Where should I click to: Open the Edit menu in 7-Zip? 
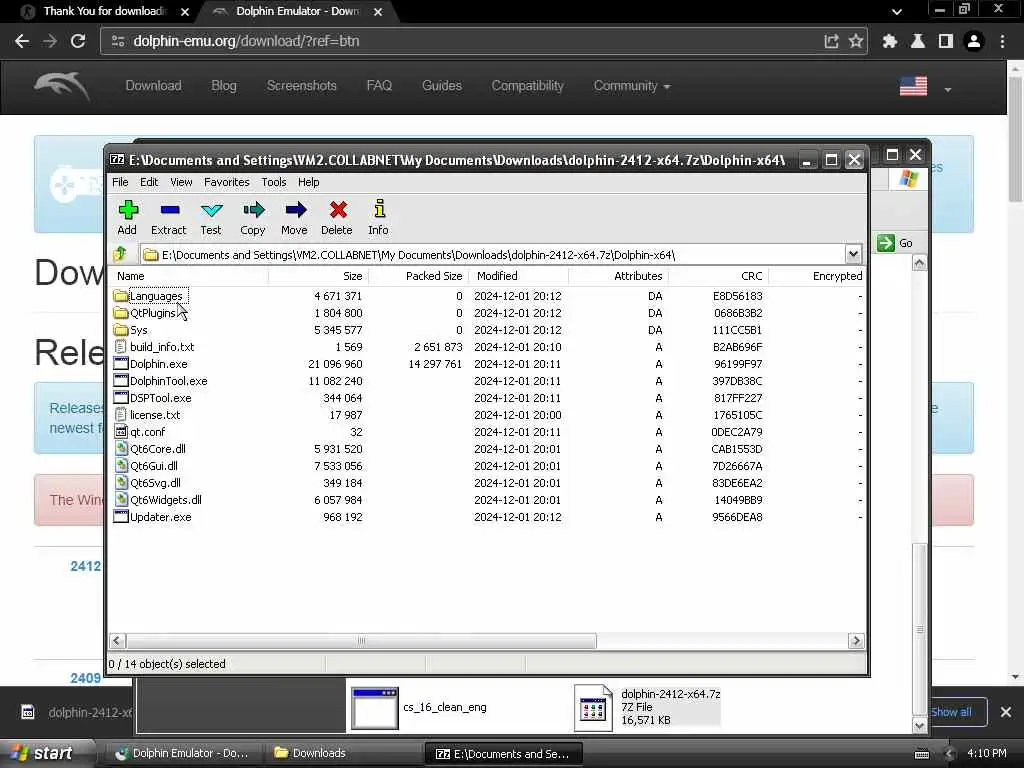coord(149,182)
